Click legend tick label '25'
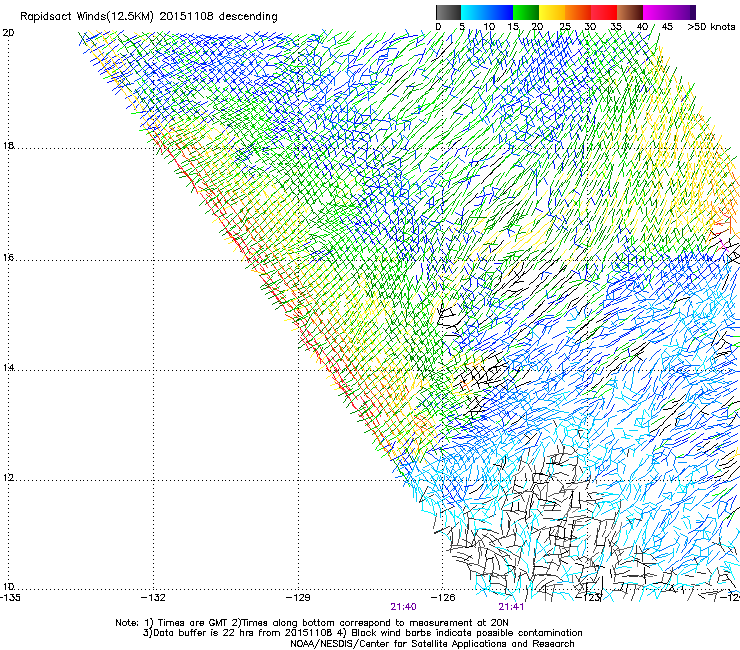Viewport: 740px width, 650px height. point(565,27)
